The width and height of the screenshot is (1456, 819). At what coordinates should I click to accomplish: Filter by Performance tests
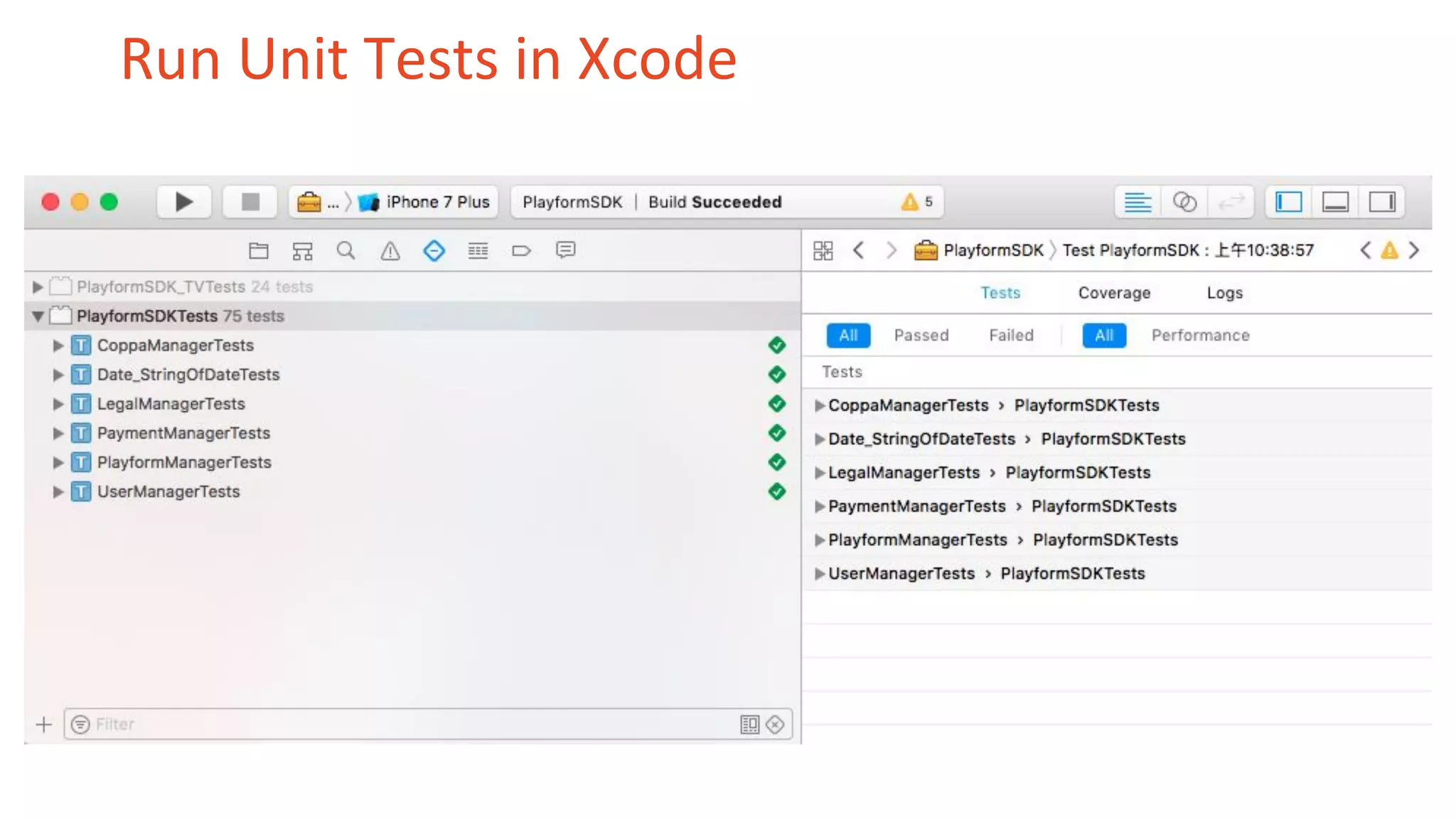(x=1200, y=336)
